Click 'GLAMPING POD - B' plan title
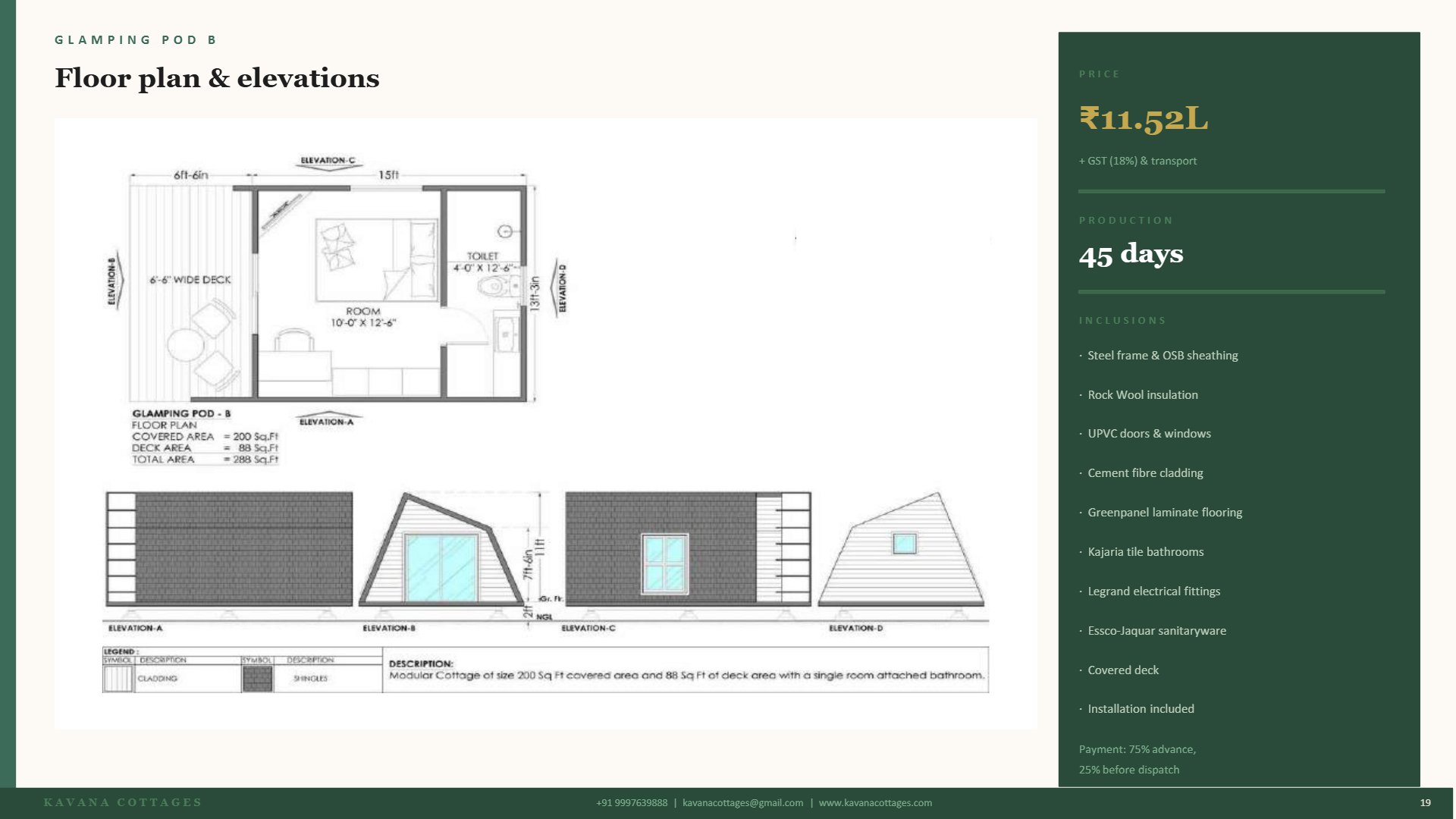 coord(181,414)
